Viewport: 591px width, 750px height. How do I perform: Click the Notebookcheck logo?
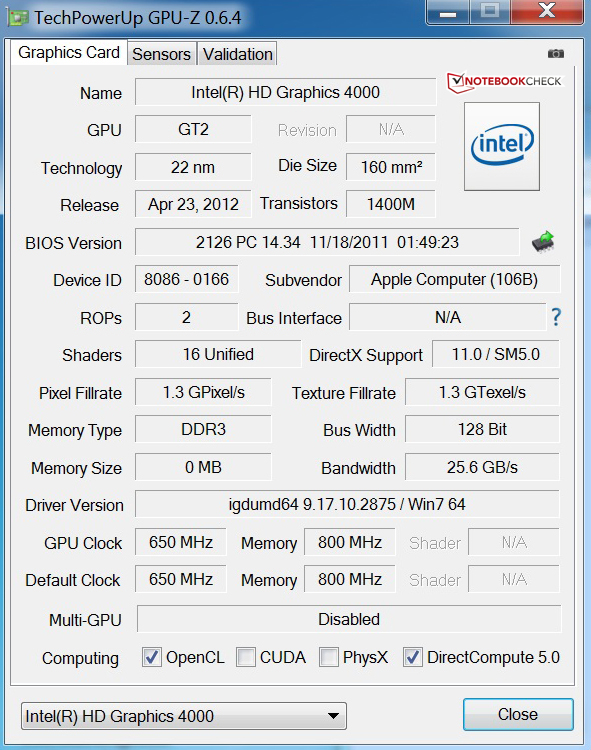coord(504,81)
